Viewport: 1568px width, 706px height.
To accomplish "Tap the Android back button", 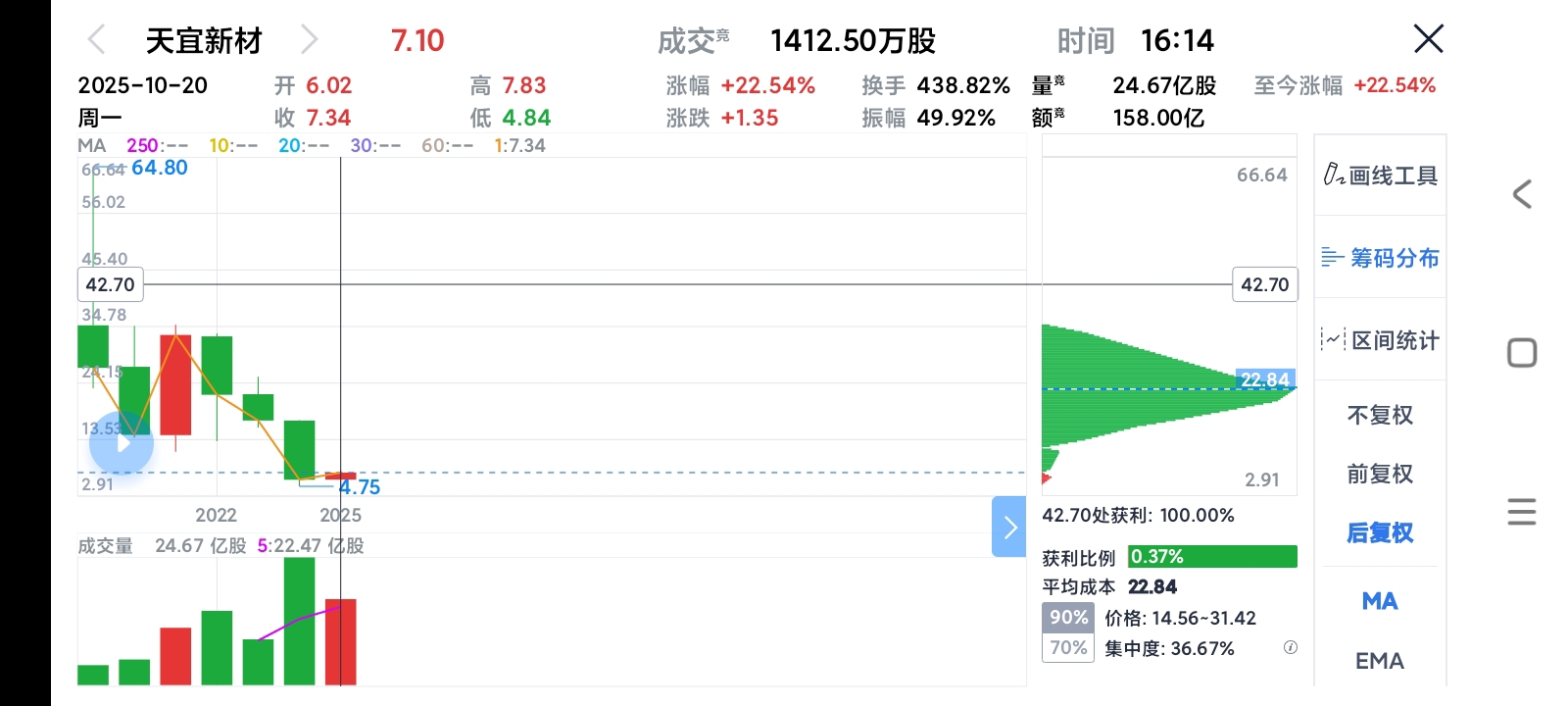I will coord(1522,194).
